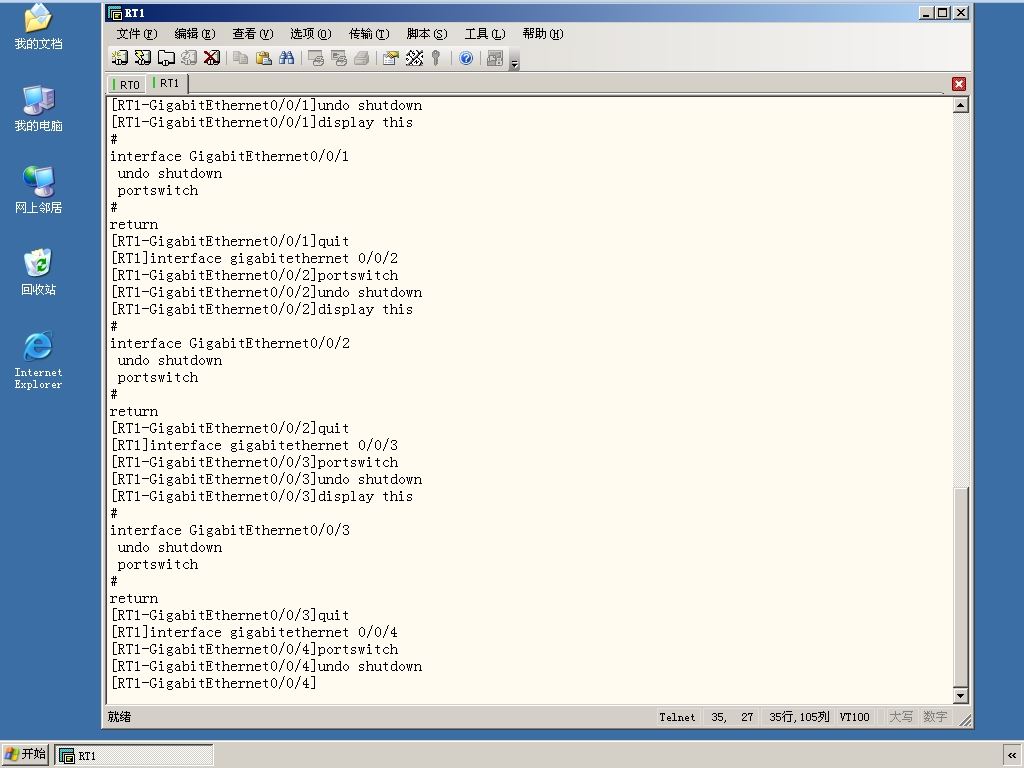
Task: Expand the taskbar tray chevron
Action: tap(1012, 756)
